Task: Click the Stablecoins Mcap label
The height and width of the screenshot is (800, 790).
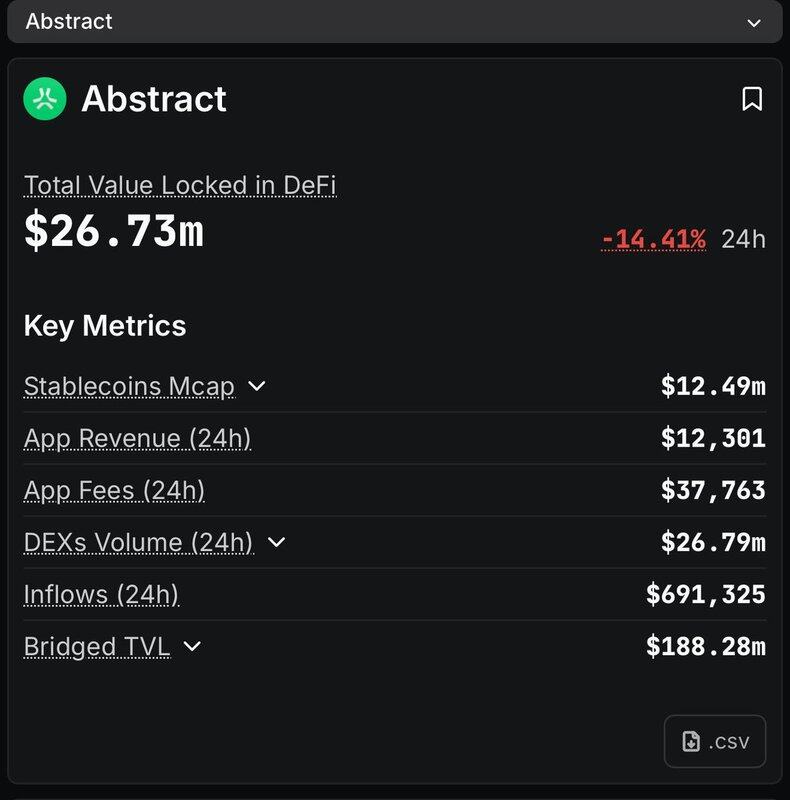Action: pyautogui.click(x=129, y=386)
